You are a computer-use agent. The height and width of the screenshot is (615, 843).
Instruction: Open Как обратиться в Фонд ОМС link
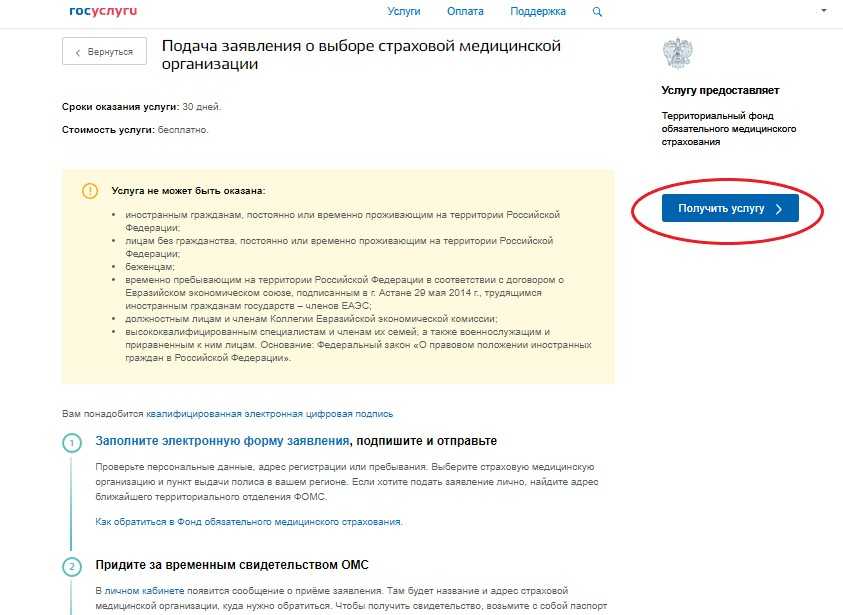248,521
